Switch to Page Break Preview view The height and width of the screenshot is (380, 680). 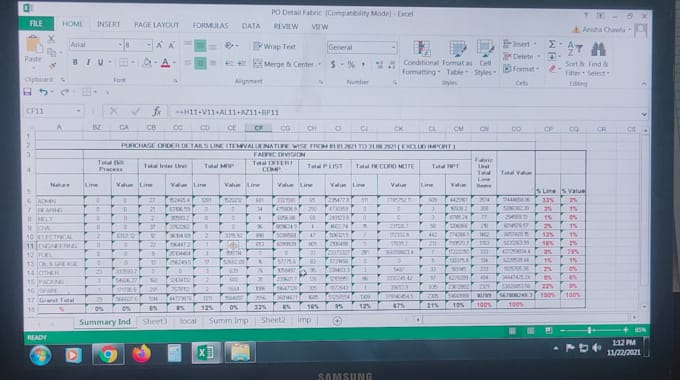point(549,331)
